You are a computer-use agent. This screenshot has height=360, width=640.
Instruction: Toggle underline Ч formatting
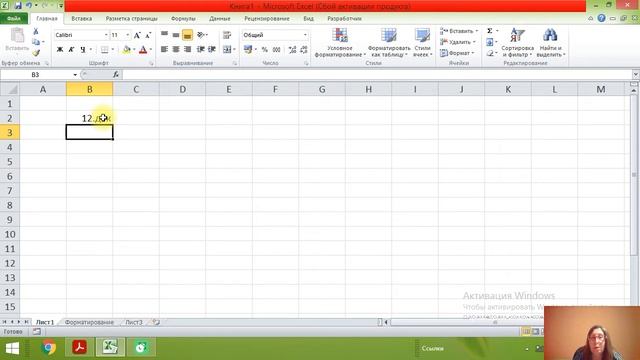[x=83, y=50]
